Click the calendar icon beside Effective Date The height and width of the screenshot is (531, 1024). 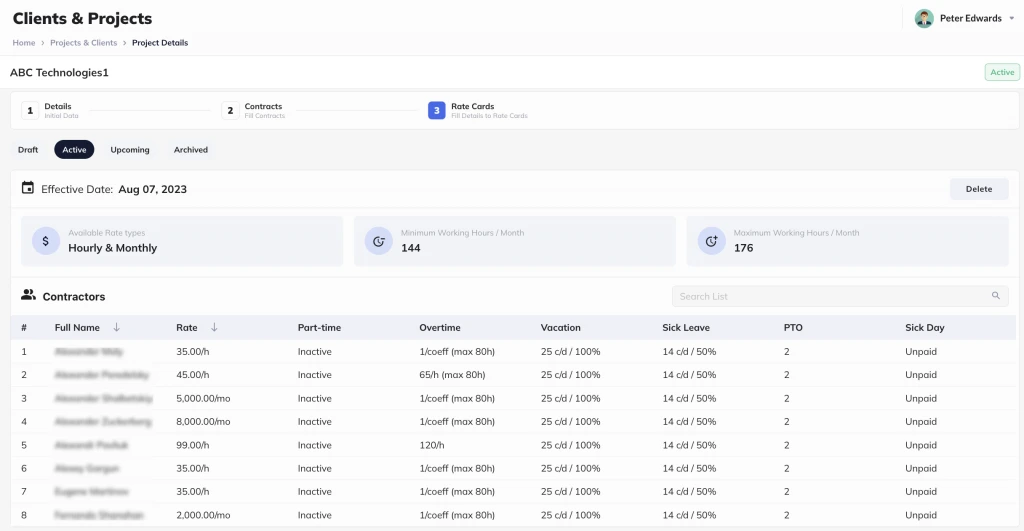tap(27, 188)
